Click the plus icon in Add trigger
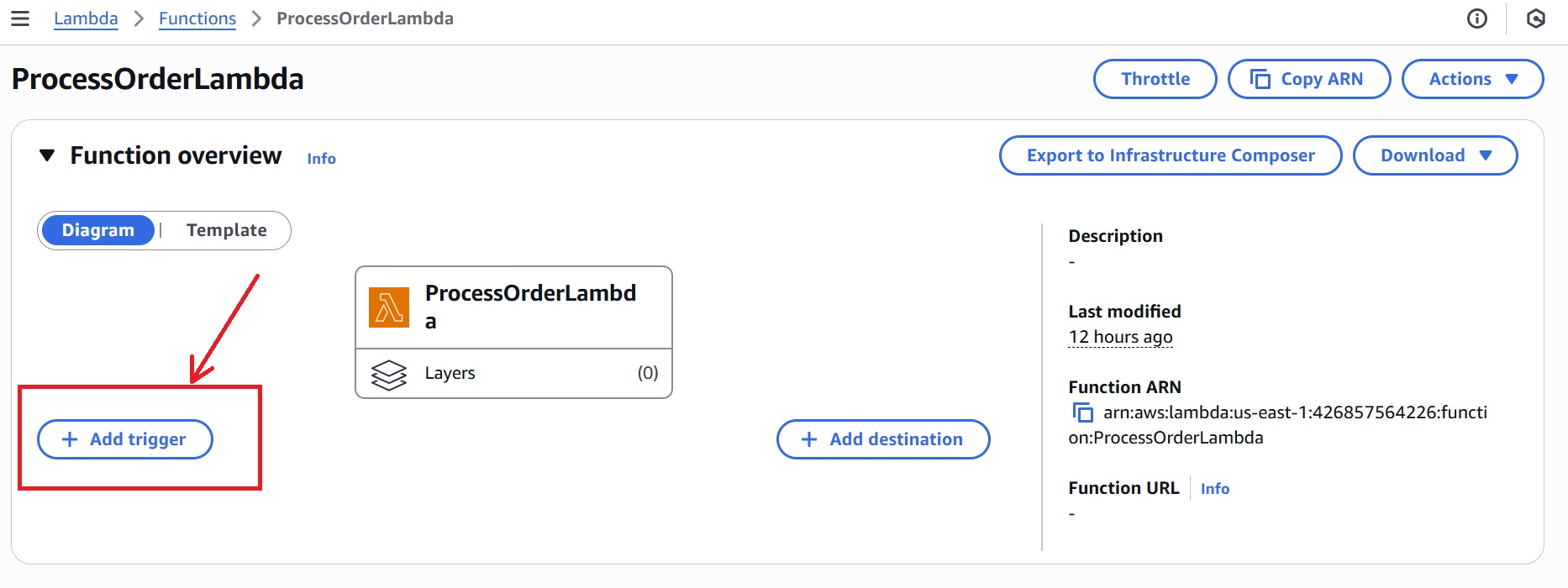The height and width of the screenshot is (588, 1568). click(69, 438)
